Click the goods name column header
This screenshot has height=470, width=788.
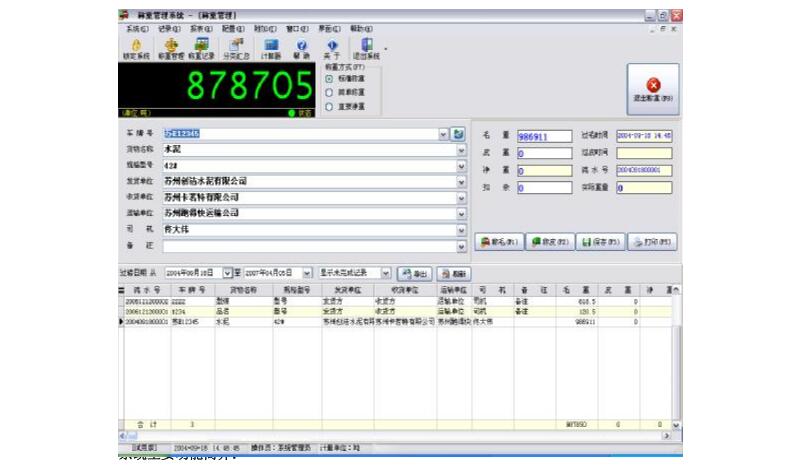coord(243,290)
